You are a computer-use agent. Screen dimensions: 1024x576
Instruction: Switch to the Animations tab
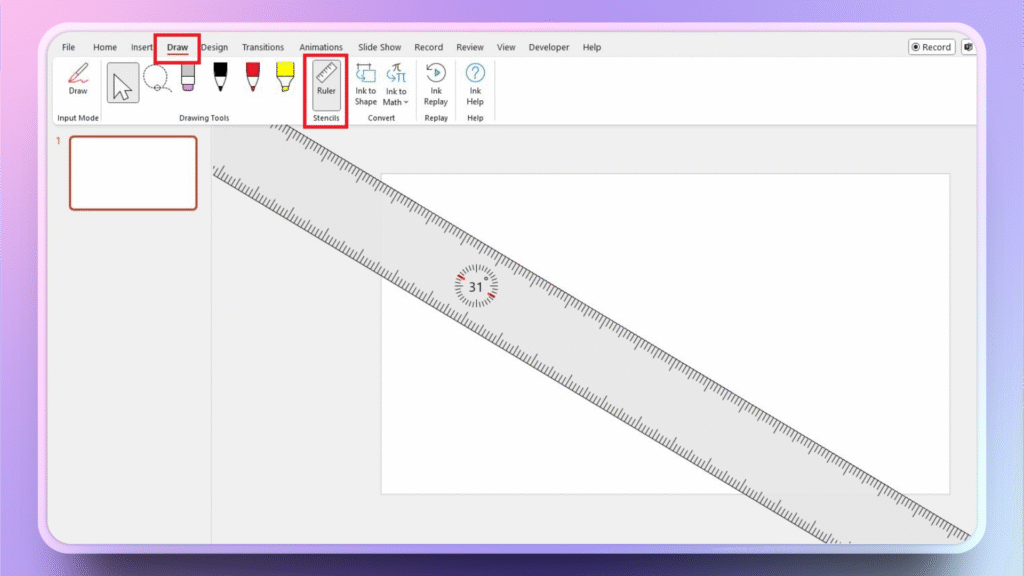click(x=321, y=46)
